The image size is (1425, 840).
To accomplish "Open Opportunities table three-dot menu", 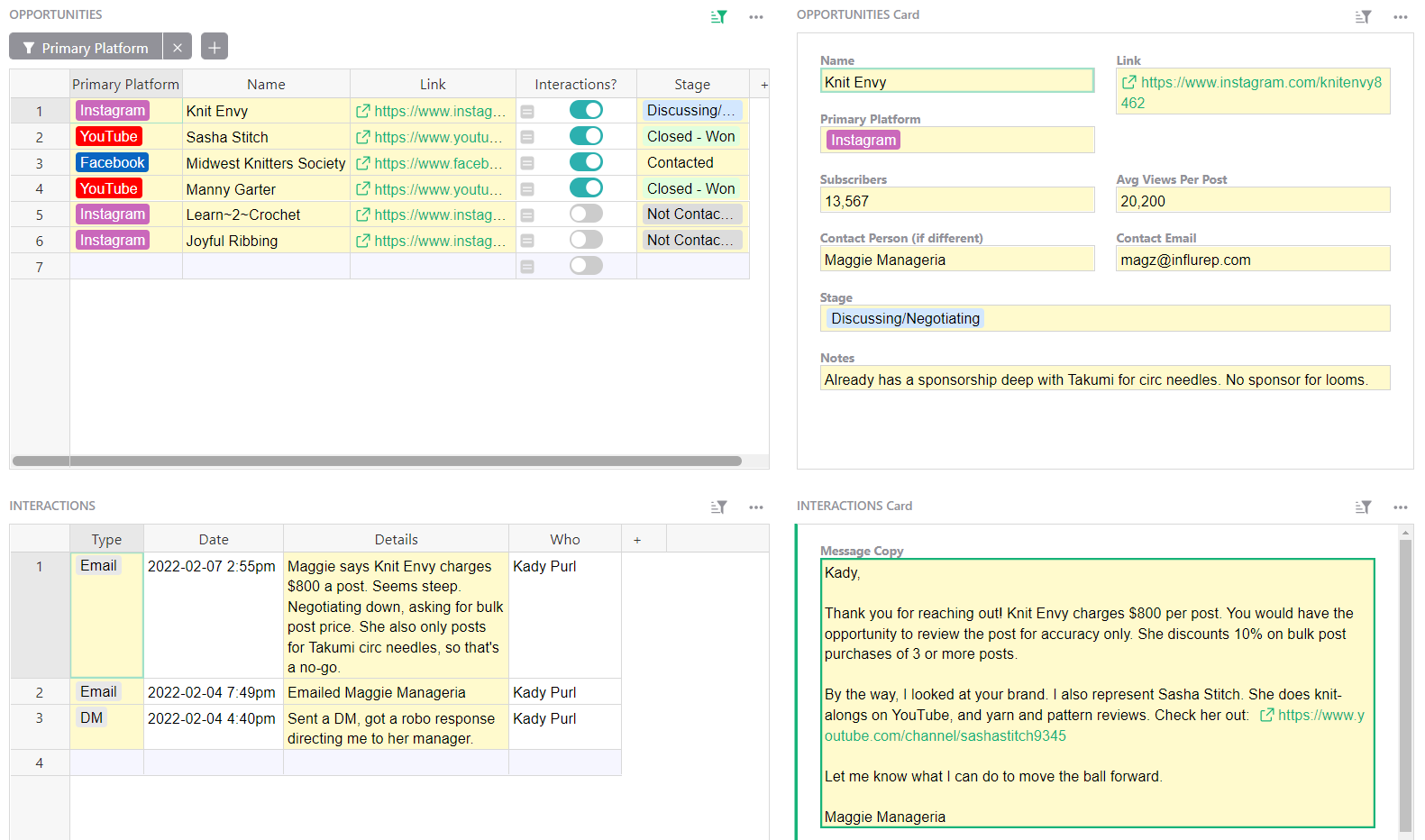I will point(755,17).
